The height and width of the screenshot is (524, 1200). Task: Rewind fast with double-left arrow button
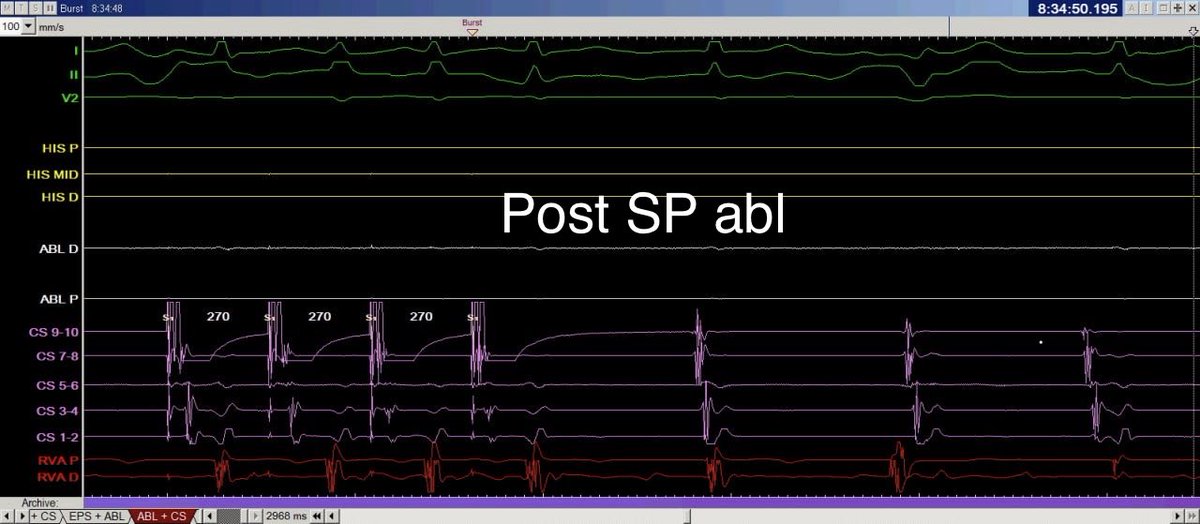coord(317,516)
